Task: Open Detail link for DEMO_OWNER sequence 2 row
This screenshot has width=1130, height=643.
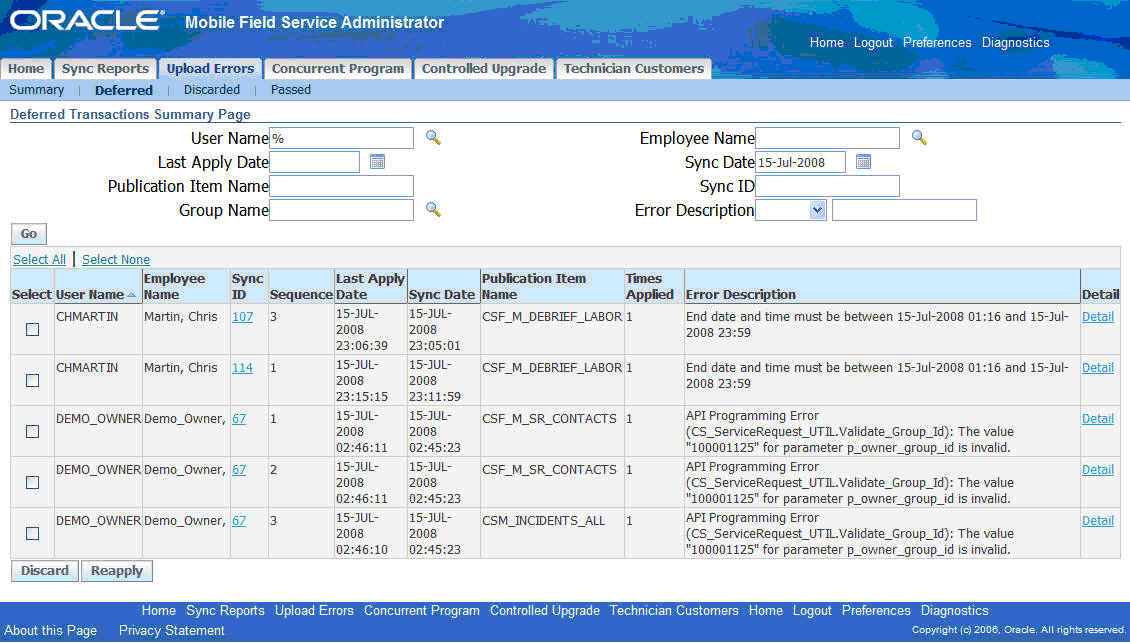Action: 1098,469
